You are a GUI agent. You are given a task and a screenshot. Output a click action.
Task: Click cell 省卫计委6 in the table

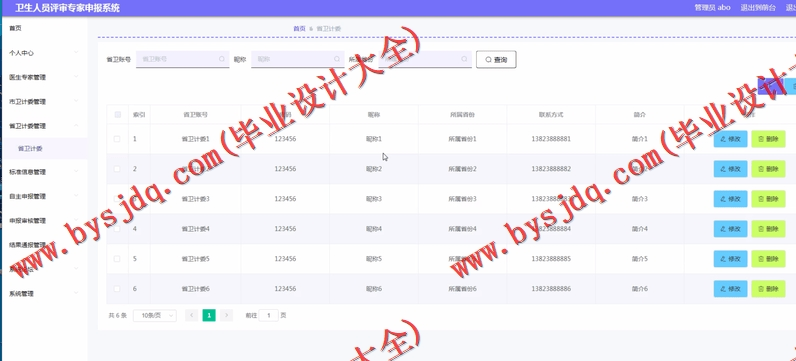(x=195, y=289)
